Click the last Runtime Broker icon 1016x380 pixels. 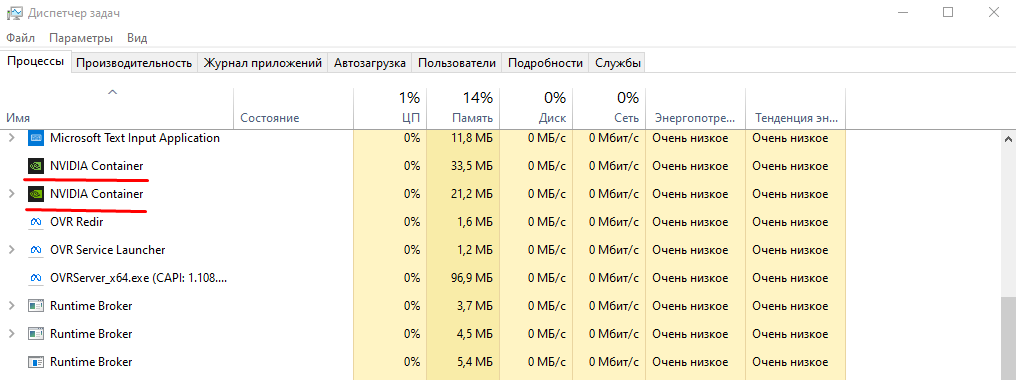click(36, 362)
